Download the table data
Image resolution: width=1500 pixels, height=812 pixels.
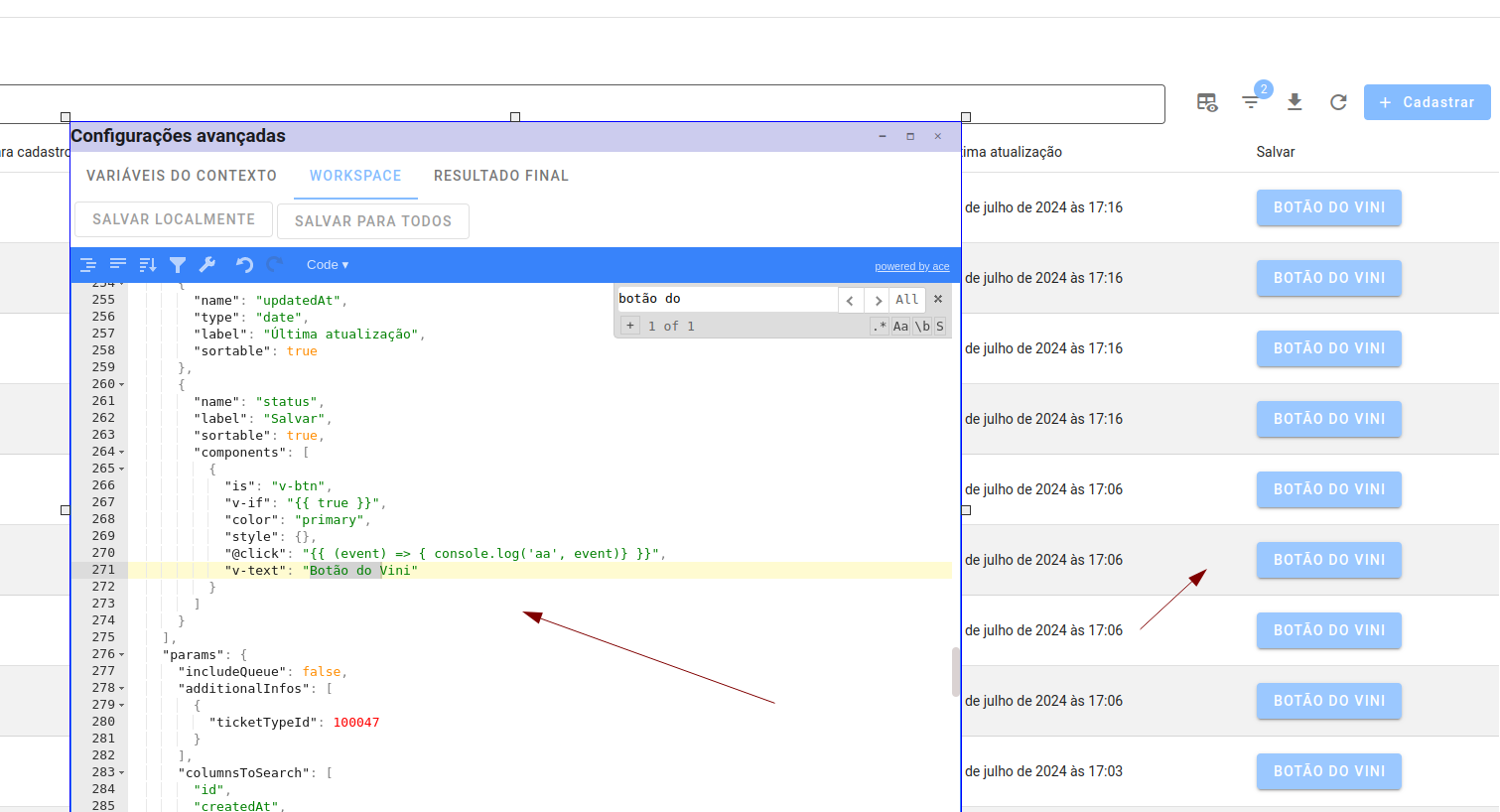click(x=1295, y=102)
